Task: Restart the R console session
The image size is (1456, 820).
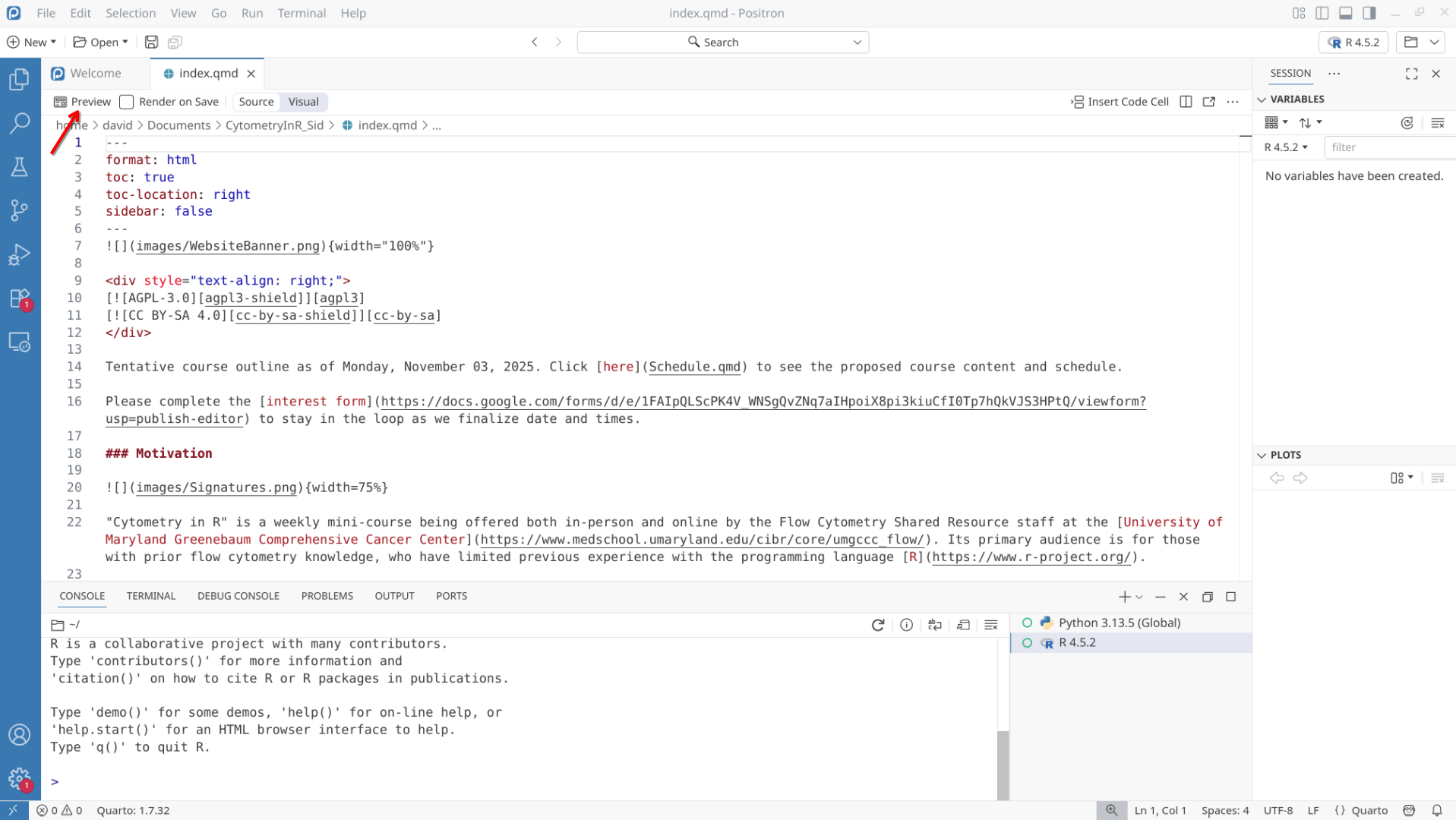Action: (x=877, y=625)
